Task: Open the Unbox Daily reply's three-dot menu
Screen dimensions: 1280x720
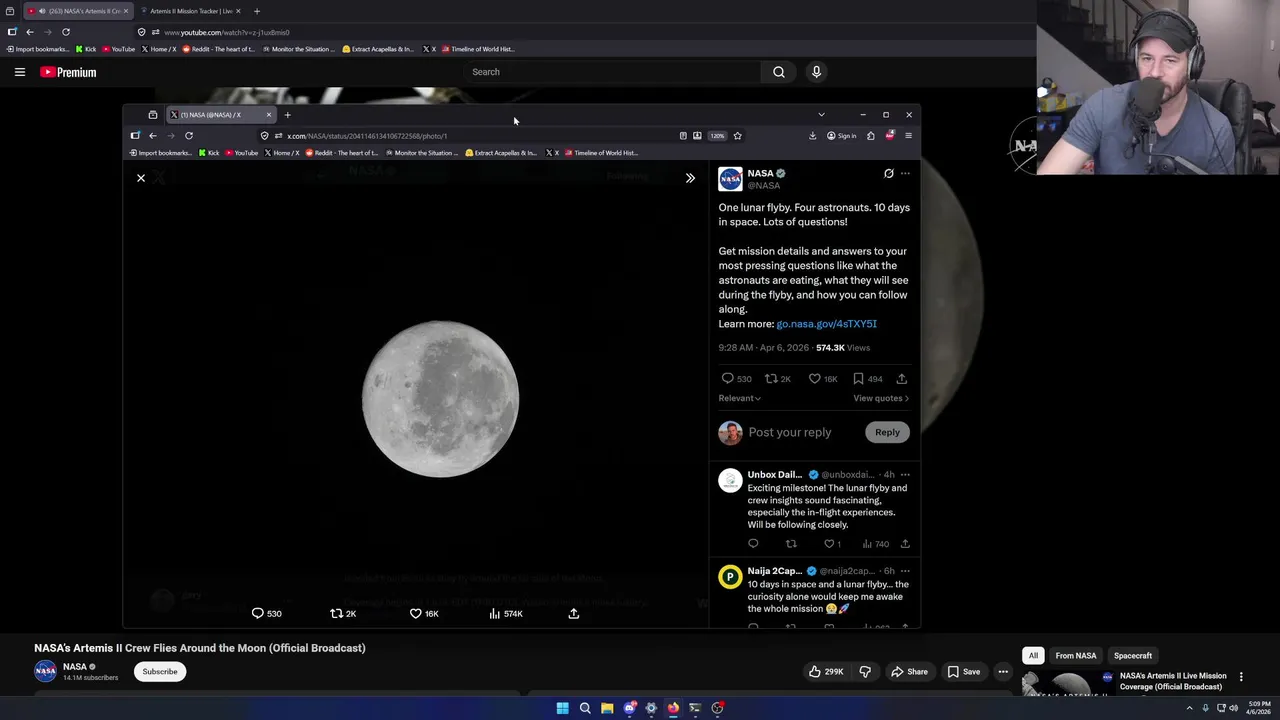Action: pos(905,475)
